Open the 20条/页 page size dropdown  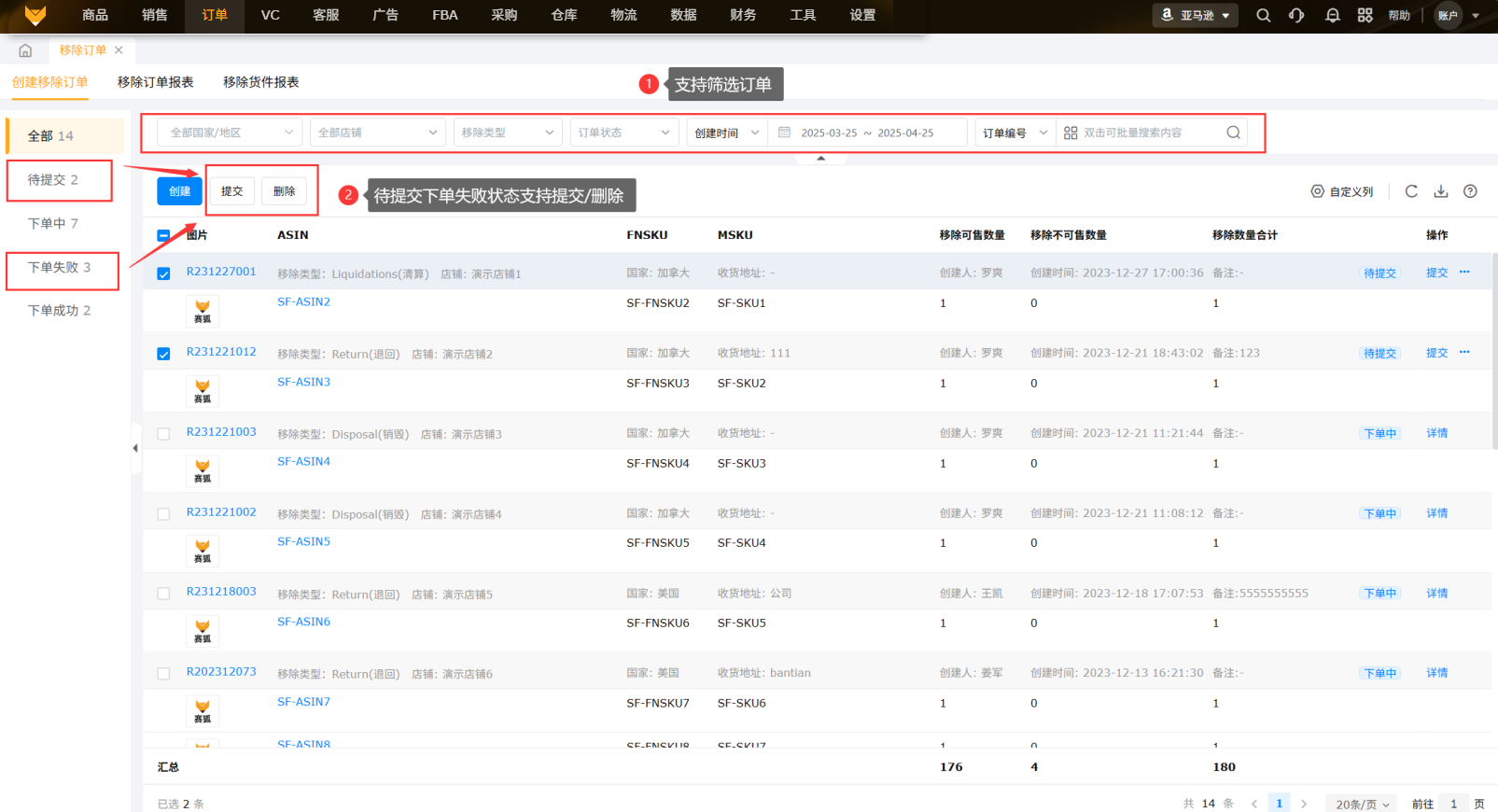click(x=1362, y=804)
